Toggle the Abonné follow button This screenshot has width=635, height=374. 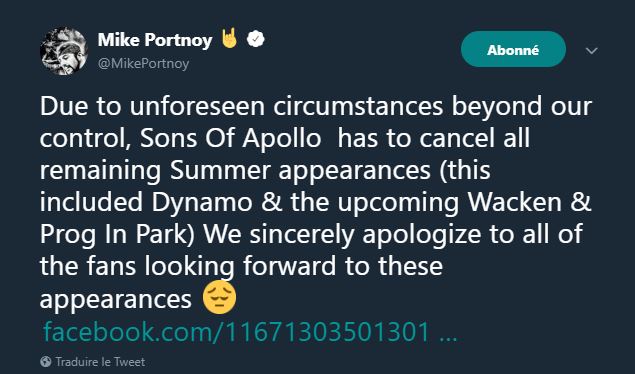pyautogui.click(x=513, y=49)
